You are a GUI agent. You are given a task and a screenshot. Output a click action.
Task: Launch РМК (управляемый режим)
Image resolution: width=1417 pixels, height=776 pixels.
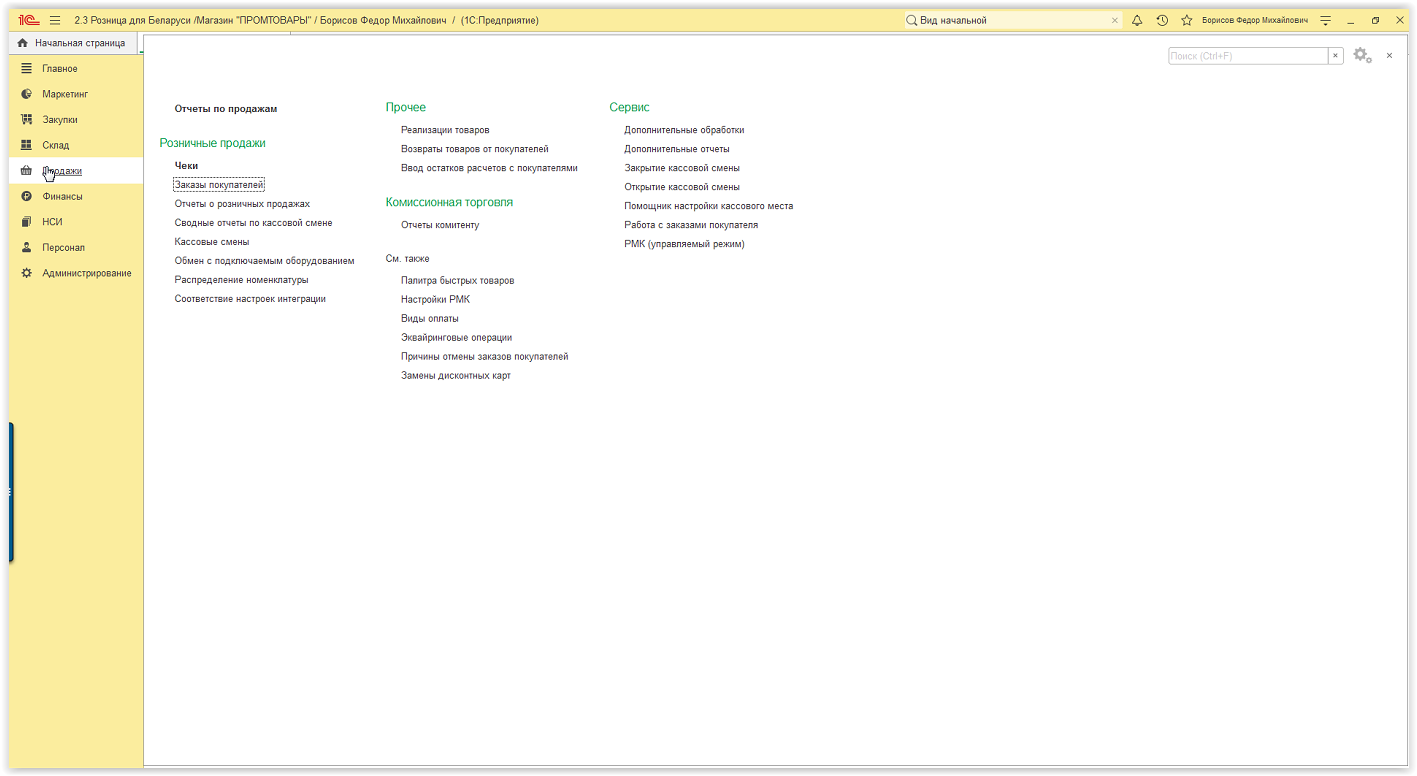[x=684, y=244]
